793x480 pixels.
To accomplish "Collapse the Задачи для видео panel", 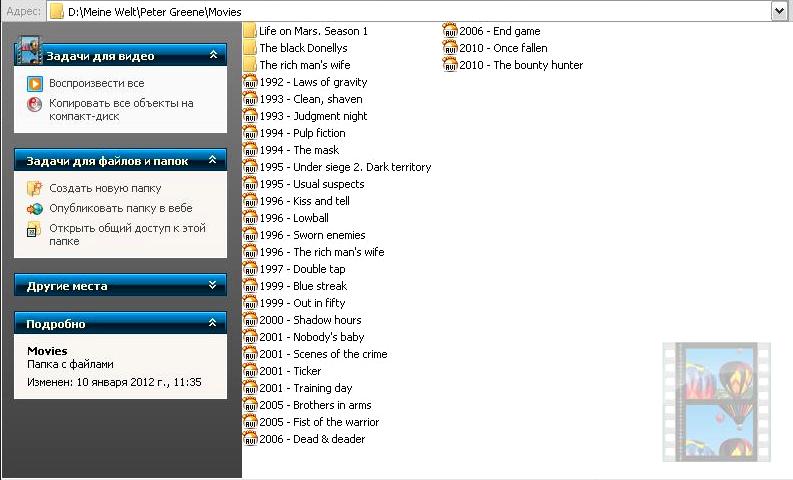I will tap(213, 55).
